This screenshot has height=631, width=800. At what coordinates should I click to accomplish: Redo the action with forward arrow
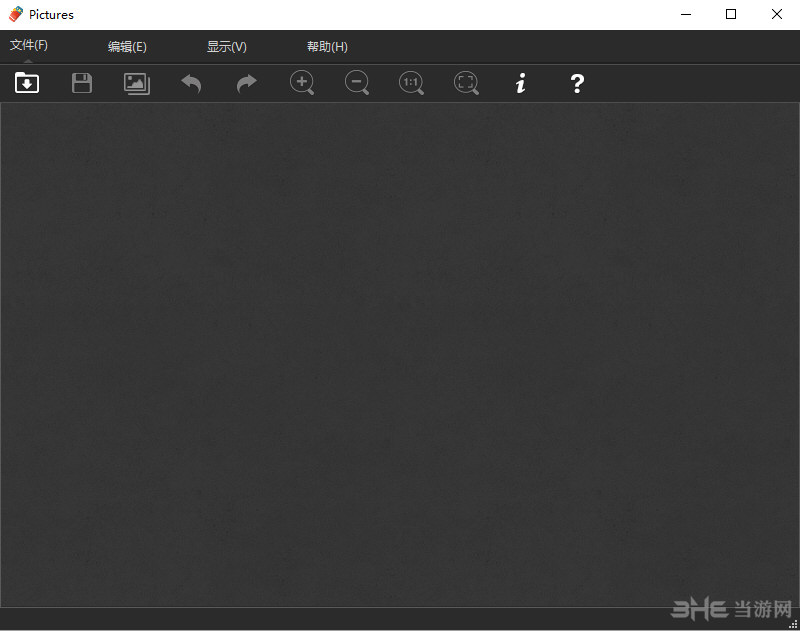coord(246,84)
